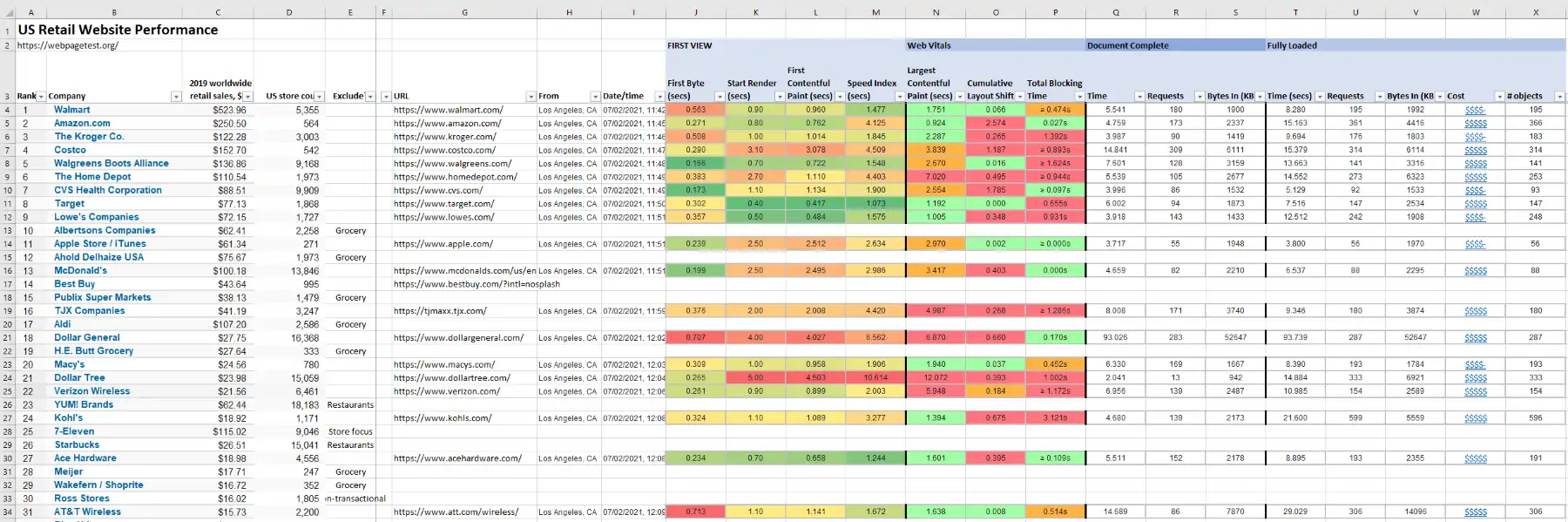Open the Costco company link

(70, 150)
